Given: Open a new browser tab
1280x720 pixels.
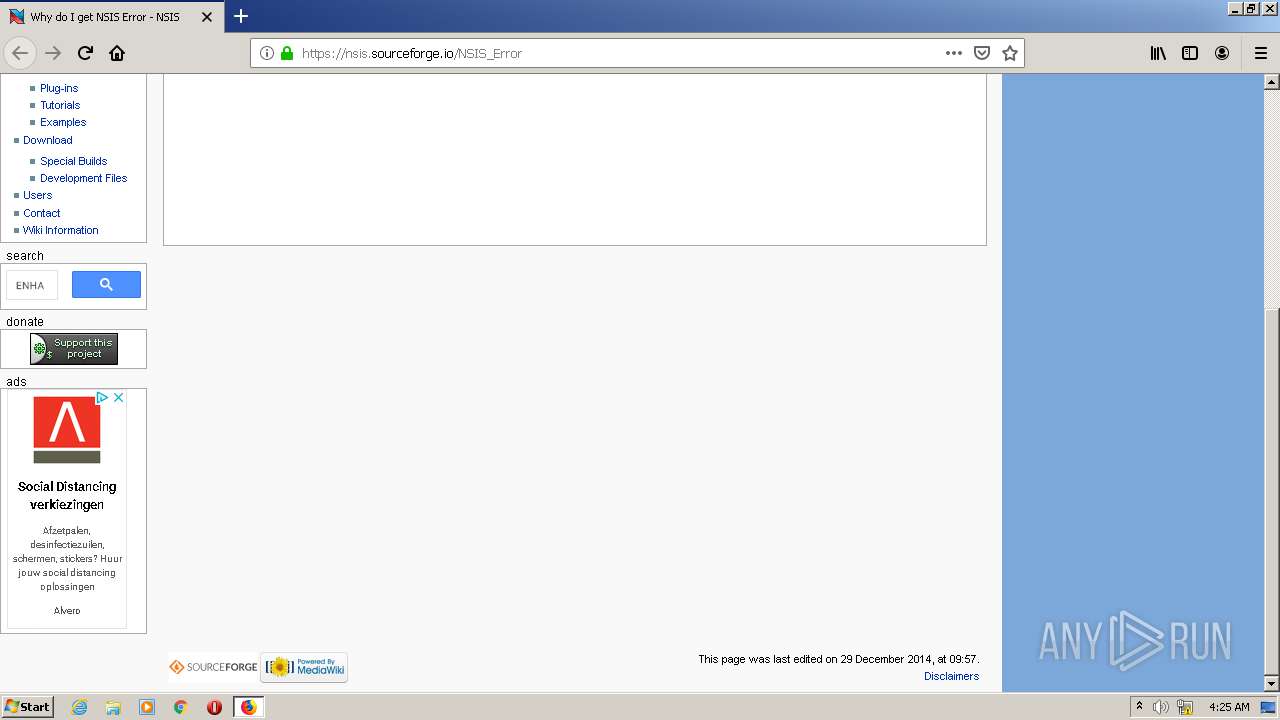Looking at the screenshot, I should [x=241, y=16].
